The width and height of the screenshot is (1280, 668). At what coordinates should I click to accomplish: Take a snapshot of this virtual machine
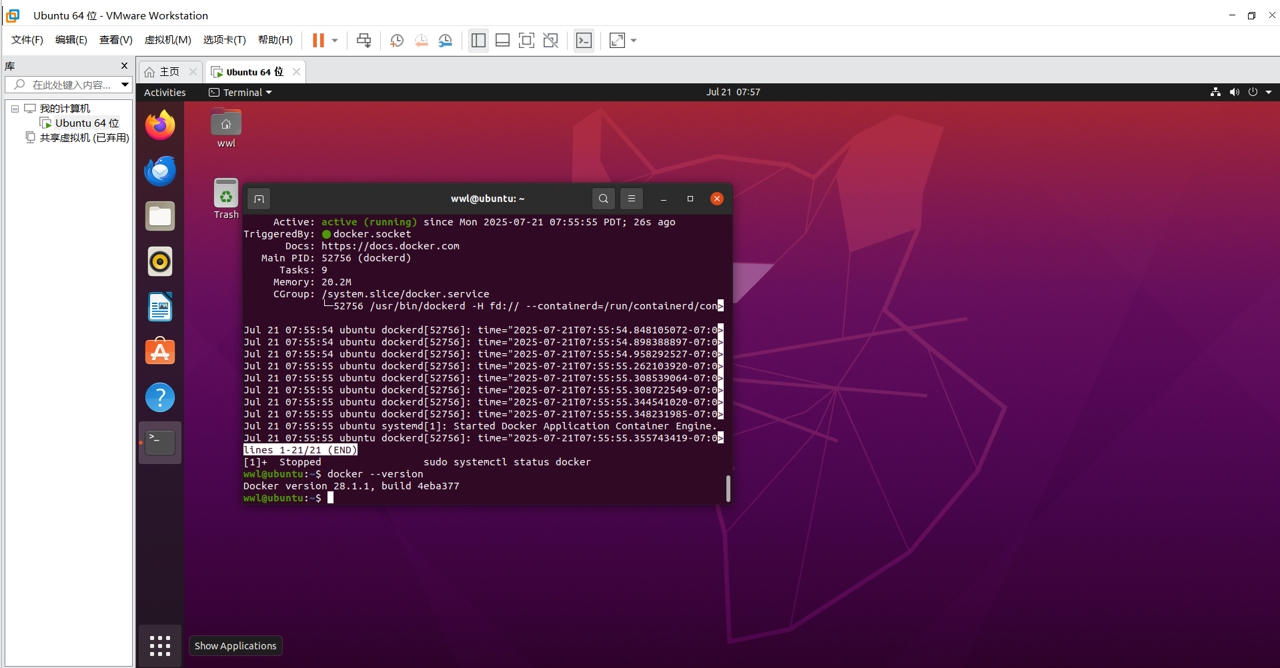(x=396, y=40)
